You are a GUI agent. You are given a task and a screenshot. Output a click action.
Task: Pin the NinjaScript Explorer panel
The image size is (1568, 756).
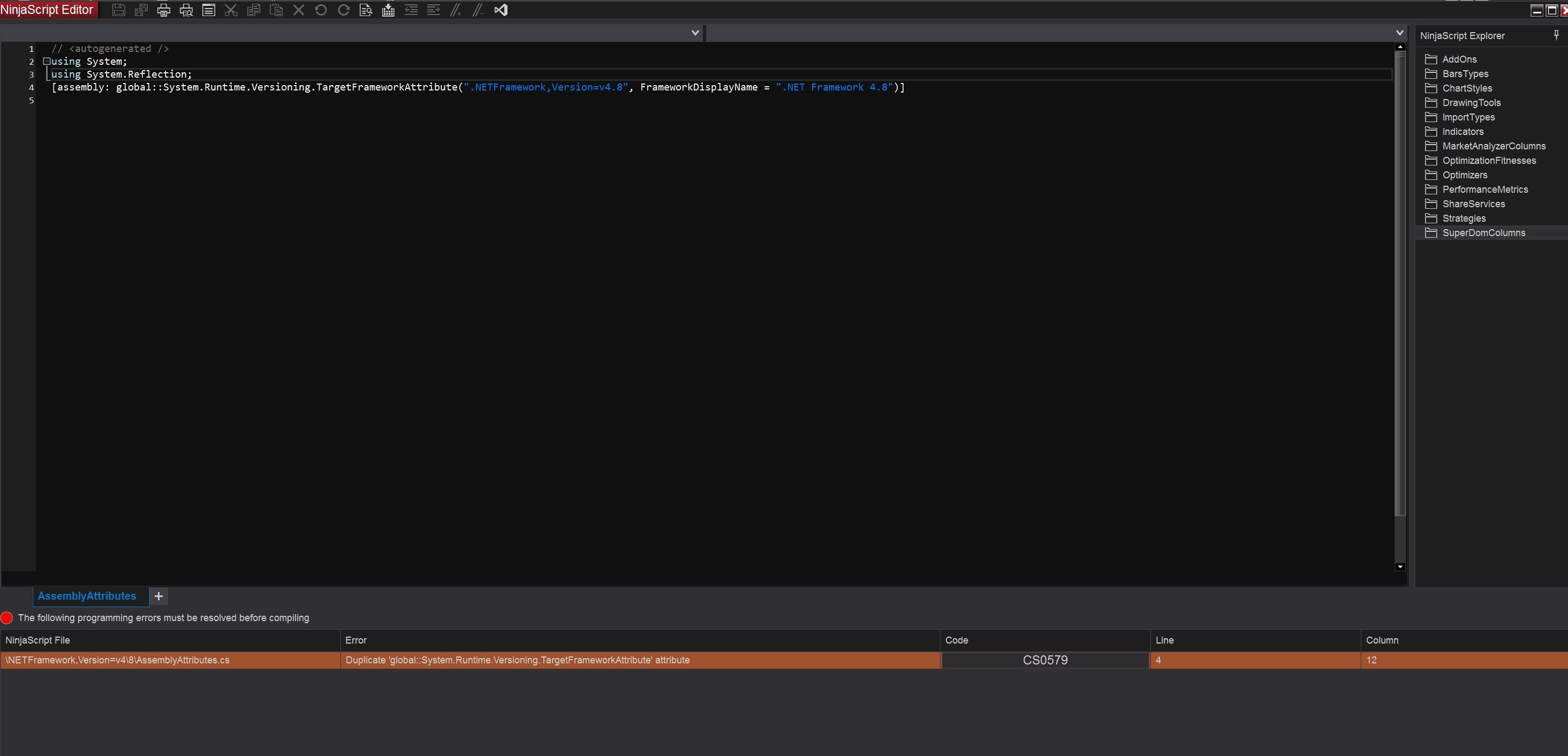coord(1556,35)
